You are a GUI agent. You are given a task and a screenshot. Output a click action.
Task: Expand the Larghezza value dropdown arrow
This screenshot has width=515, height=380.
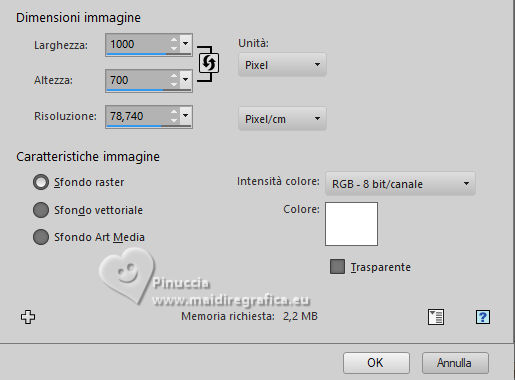186,43
